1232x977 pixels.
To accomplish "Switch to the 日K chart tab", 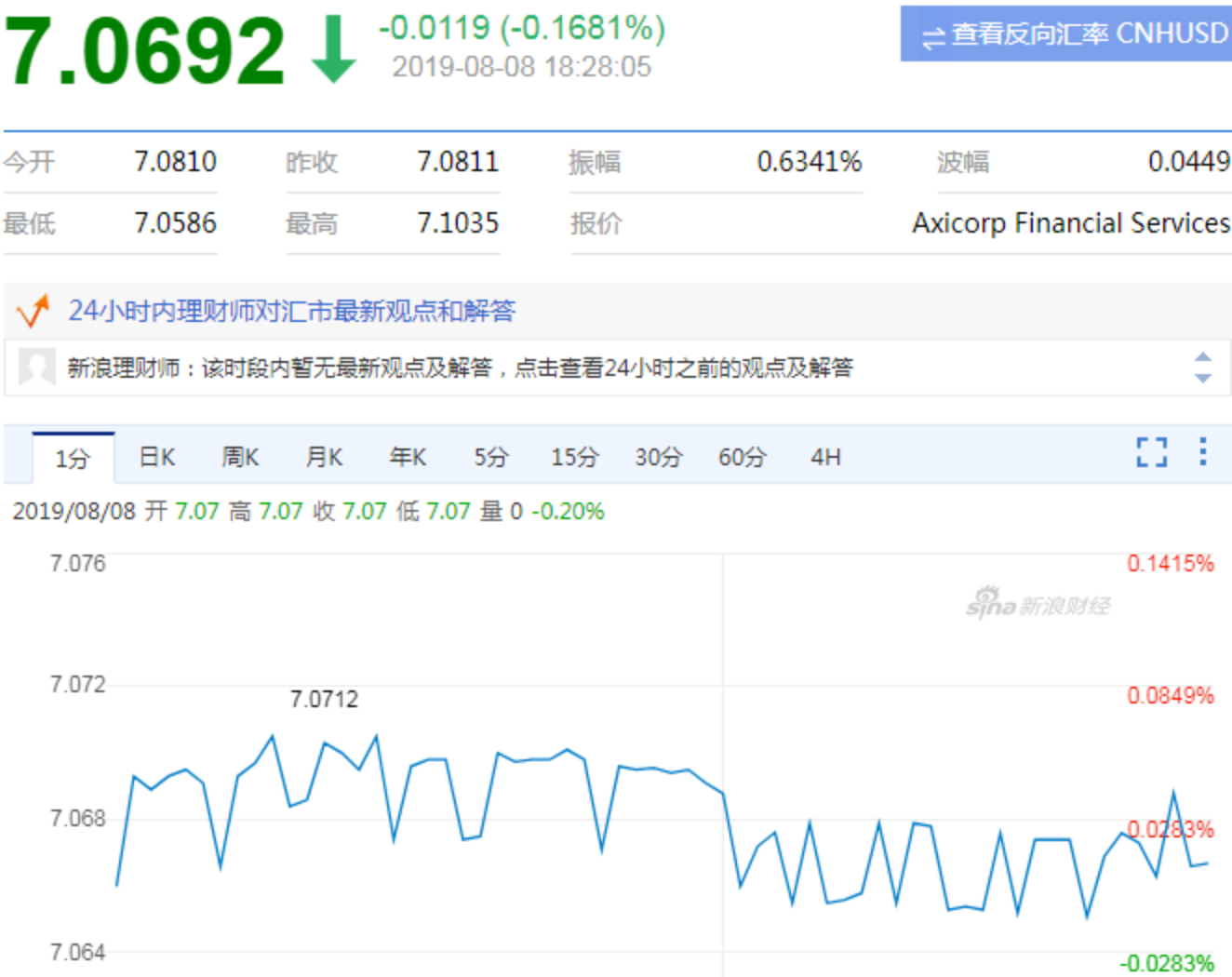I will (x=156, y=457).
